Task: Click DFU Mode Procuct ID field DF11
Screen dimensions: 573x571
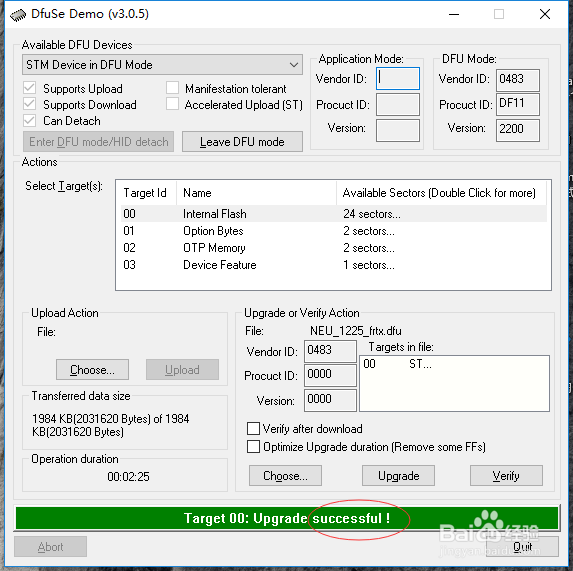Action: click(x=518, y=104)
